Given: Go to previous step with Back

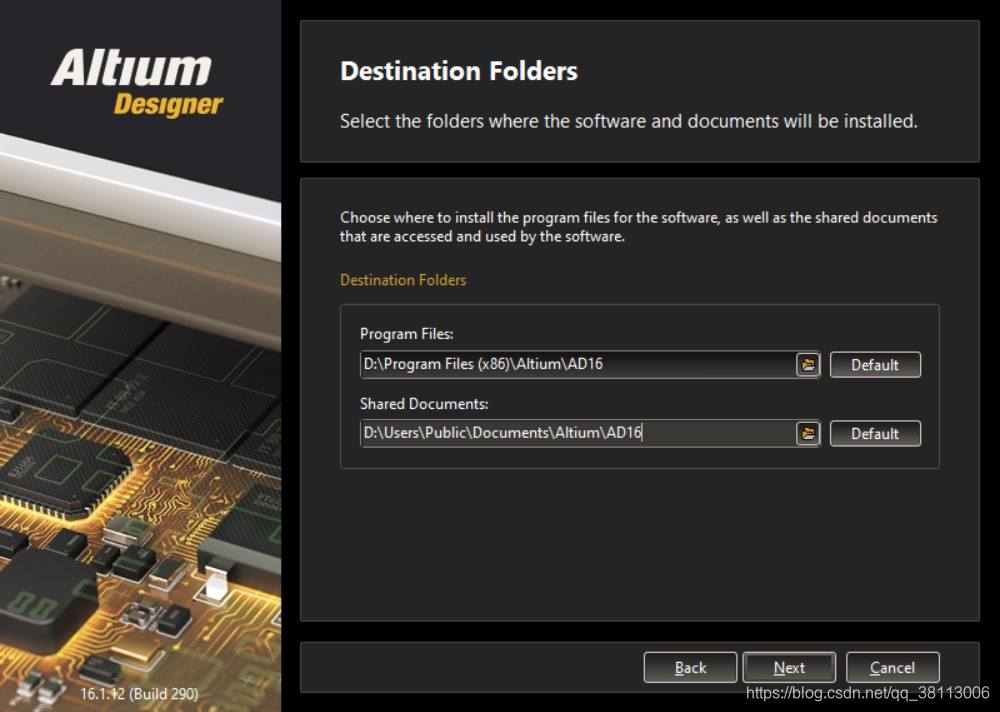Looking at the screenshot, I should pos(690,667).
